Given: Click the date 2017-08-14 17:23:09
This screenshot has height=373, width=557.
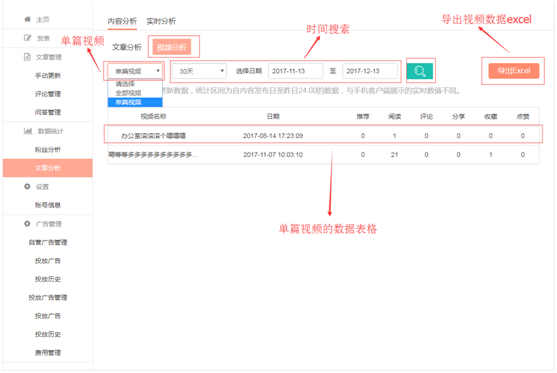Looking at the screenshot, I should [273, 136].
